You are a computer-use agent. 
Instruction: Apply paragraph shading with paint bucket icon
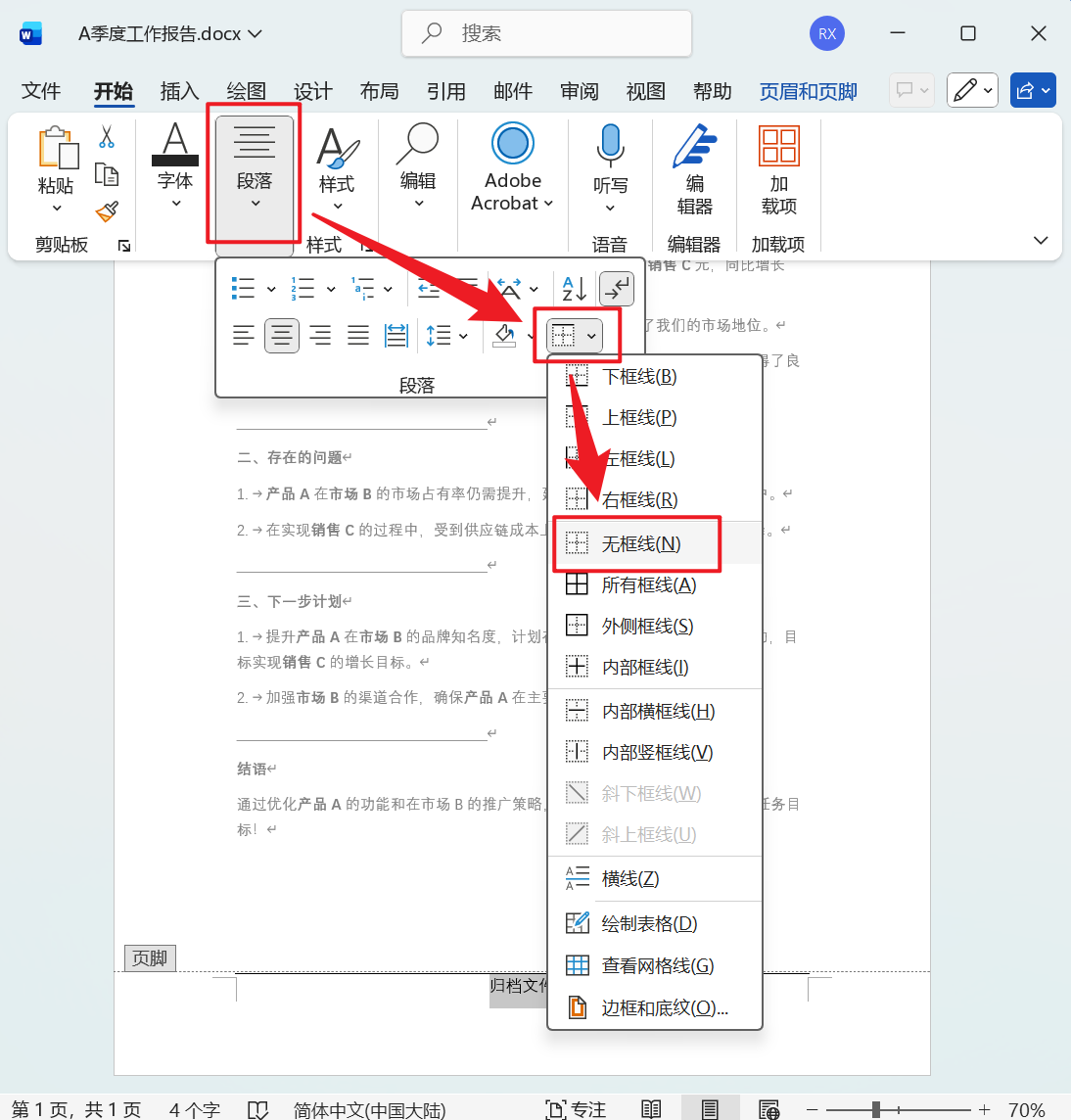tap(503, 335)
